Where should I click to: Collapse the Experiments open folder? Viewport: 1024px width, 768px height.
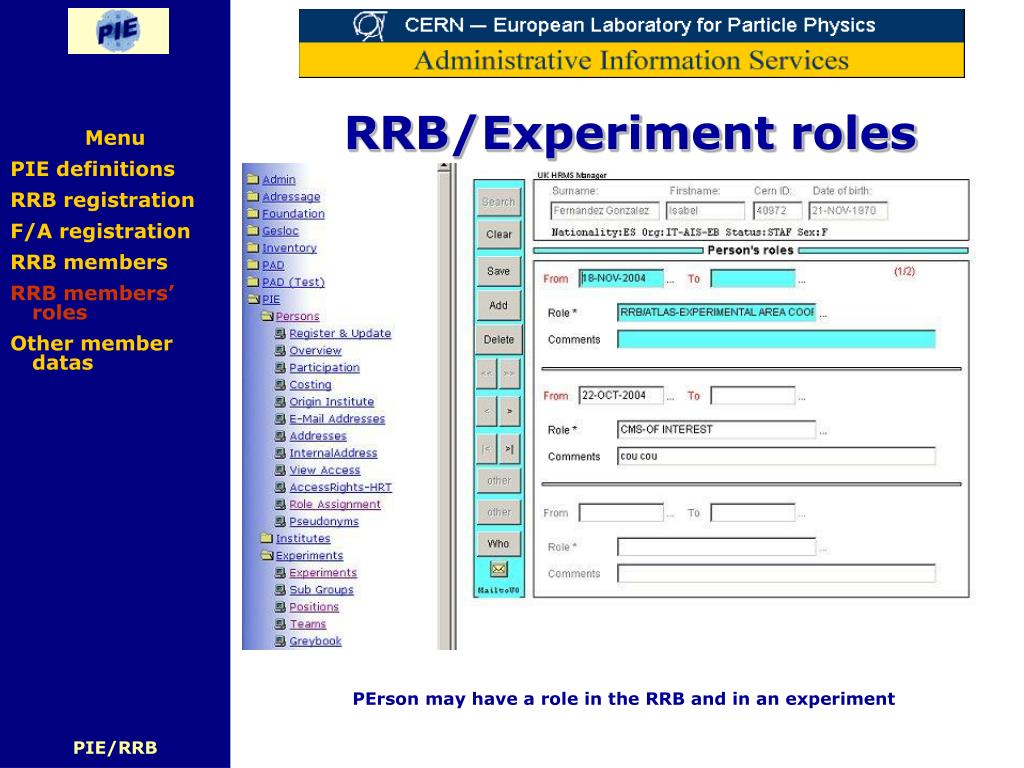(x=266, y=555)
